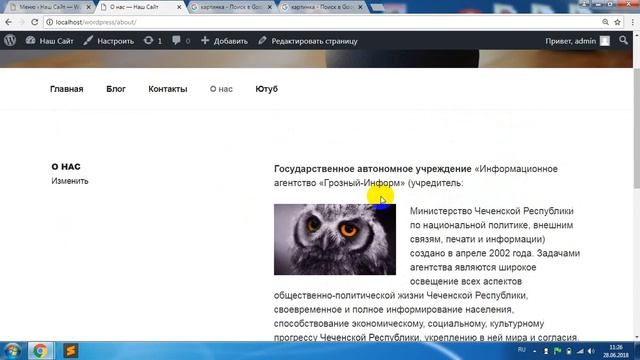Open the updates indicator showing 1

pyautogui.click(x=153, y=41)
